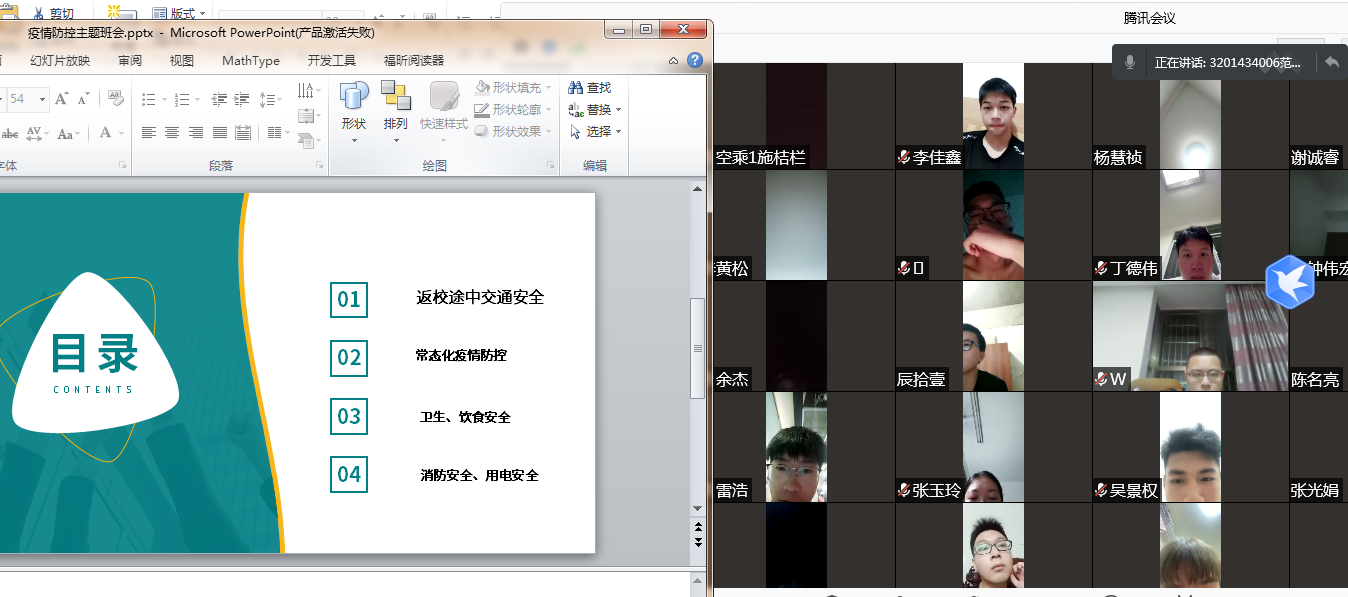Open PowerPoint help question mark icon
Viewport: 1348px width, 597px height.
pos(694,60)
